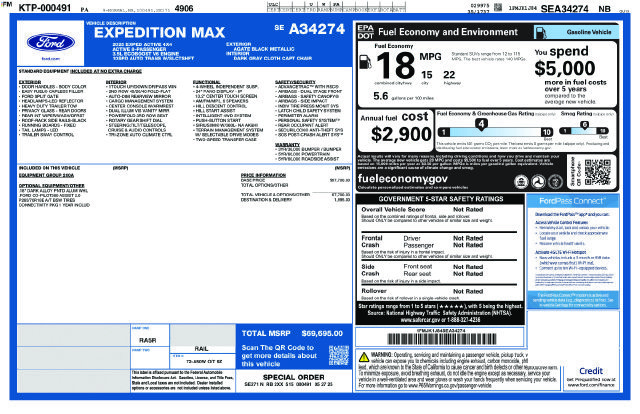640x414 pixels.
Task: Click the FUNCTIONAL column heading
Action: pos(207,82)
